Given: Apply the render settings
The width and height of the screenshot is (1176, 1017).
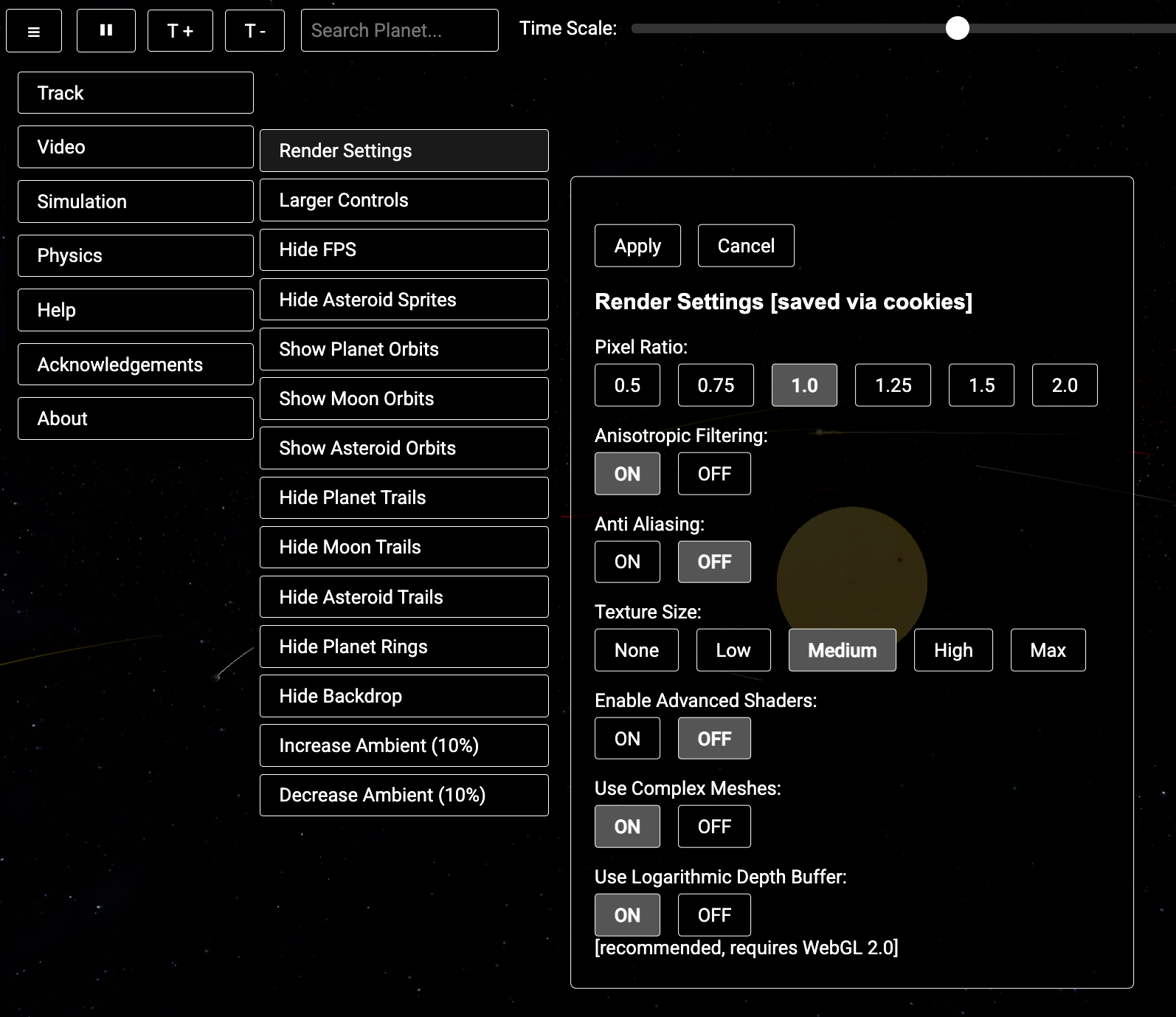Looking at the screenshot, I should (637, 246).
